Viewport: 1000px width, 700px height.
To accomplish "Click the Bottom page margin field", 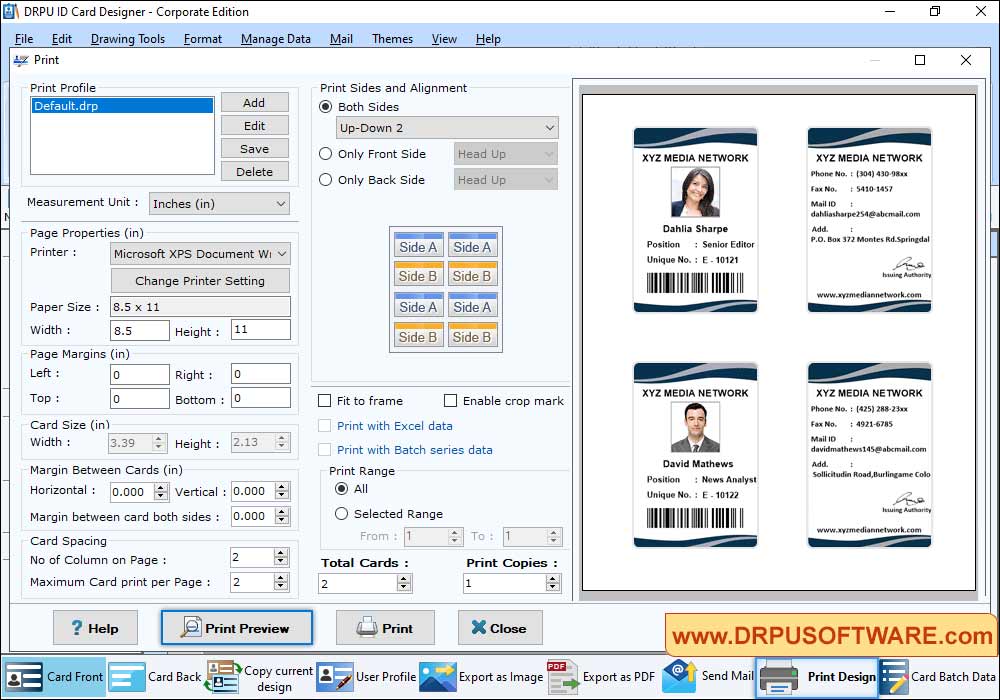I will click(x=261, y=398).
